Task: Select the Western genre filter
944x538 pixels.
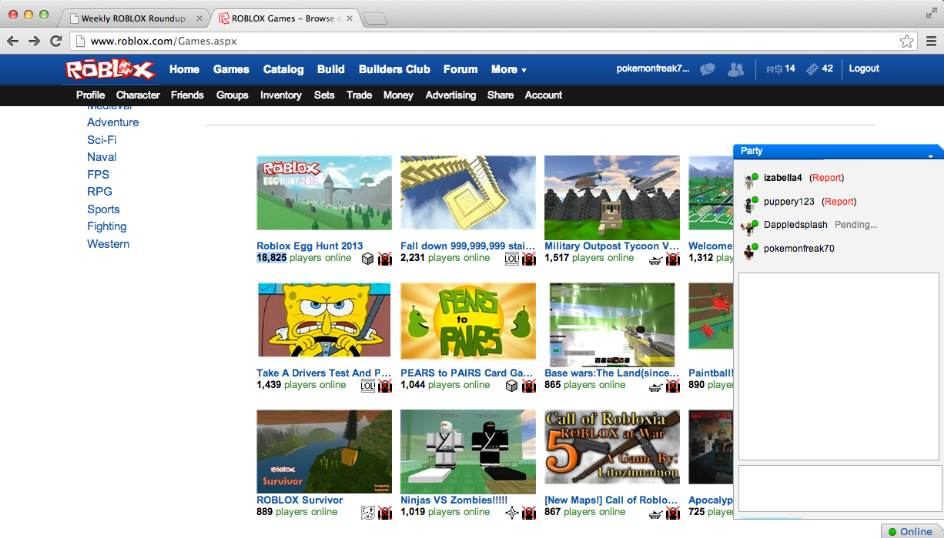Action: [x=108, y=244]
